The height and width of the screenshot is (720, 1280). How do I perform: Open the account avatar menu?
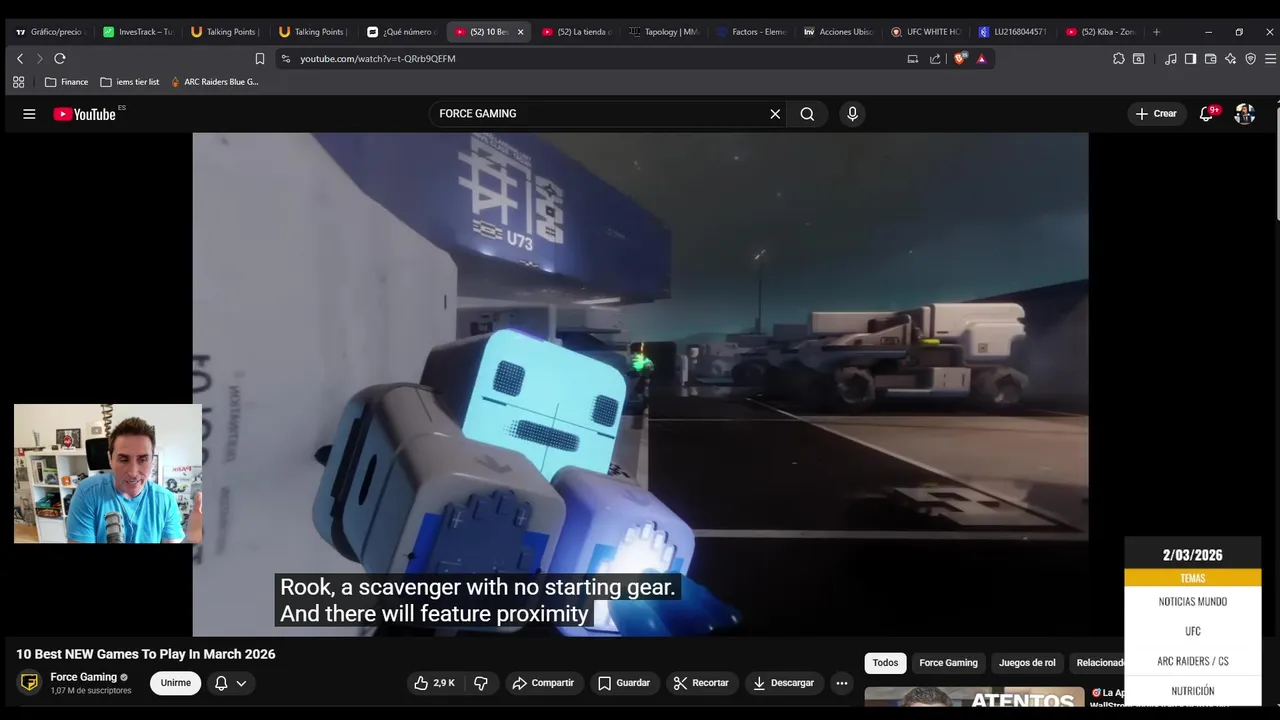pos(1245,114)
